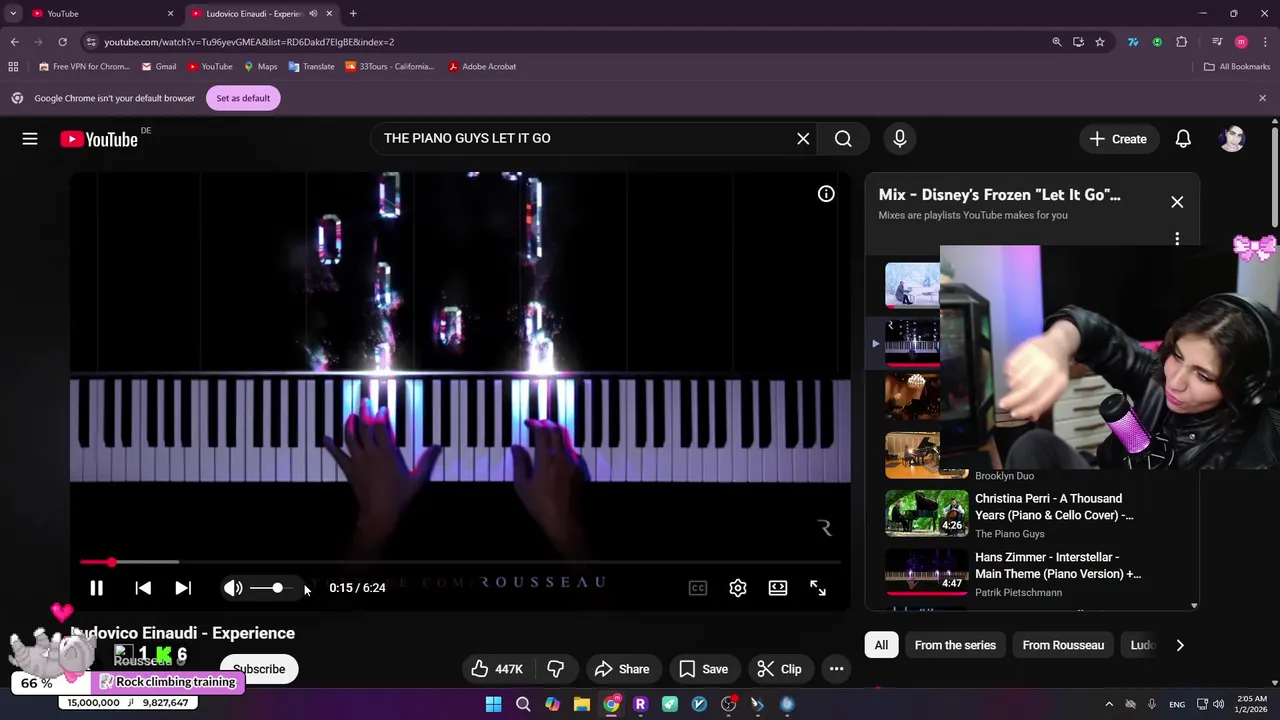Pause the playing video
The width and height of the screenshot is (1280, 720).
point(97,588)
